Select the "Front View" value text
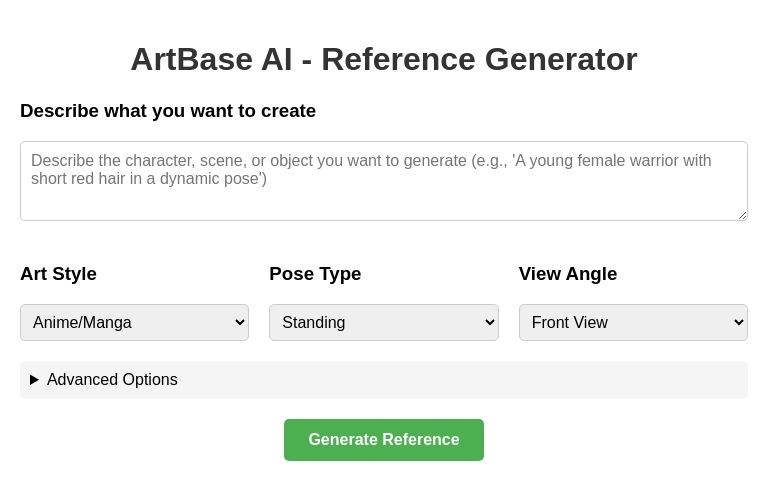Image resolution: width=768 pixels, height=480 pixels. [570, 322]
